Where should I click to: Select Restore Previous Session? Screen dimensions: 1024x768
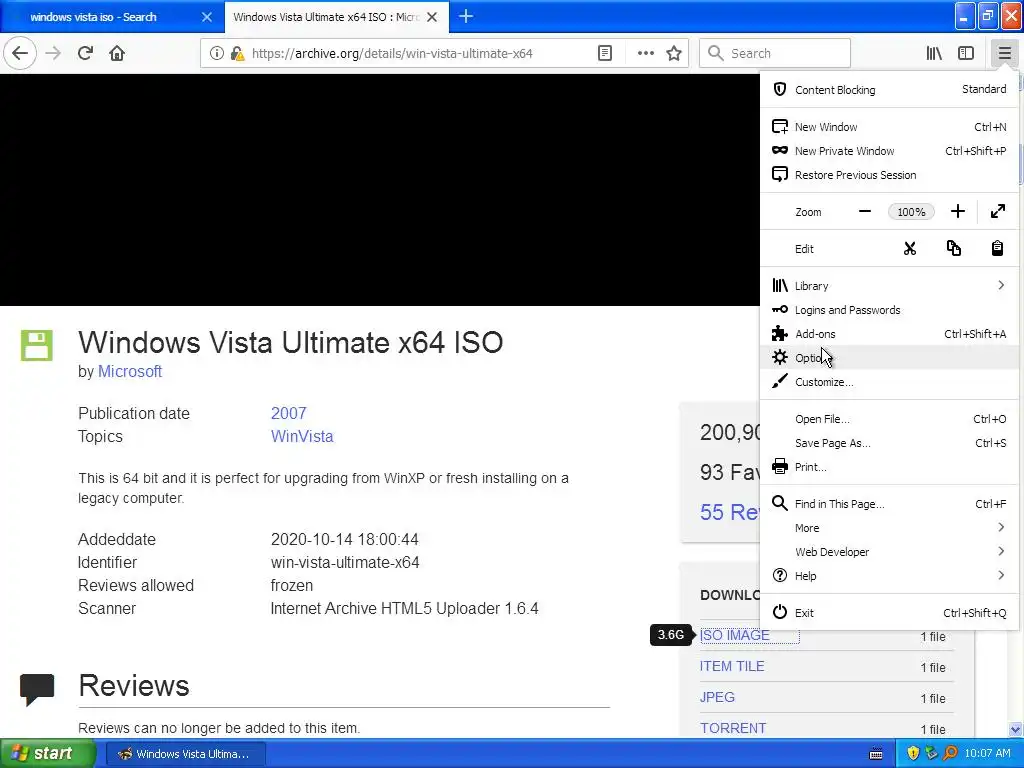tap(889, 175)
